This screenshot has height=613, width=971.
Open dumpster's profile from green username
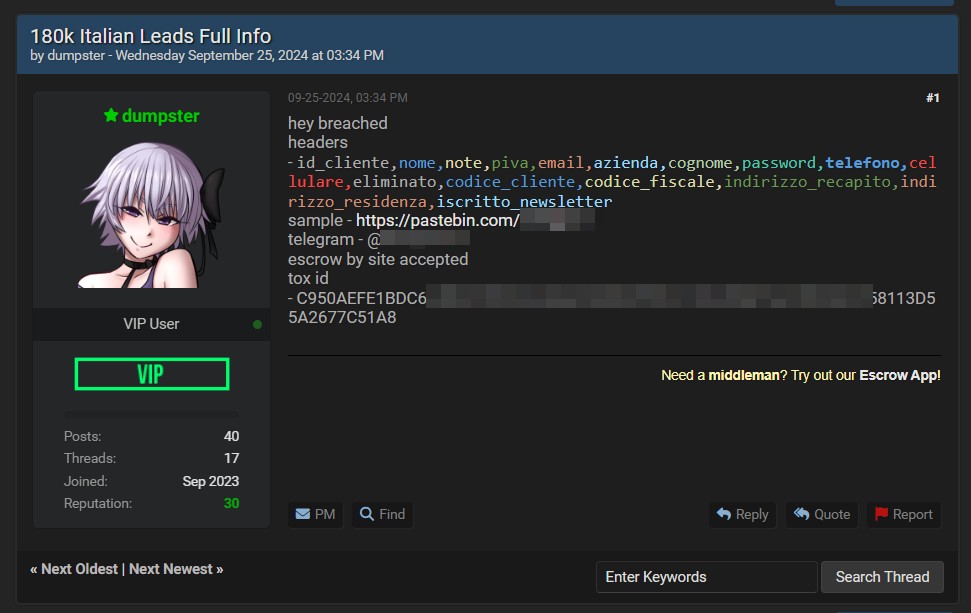point(160,116)
